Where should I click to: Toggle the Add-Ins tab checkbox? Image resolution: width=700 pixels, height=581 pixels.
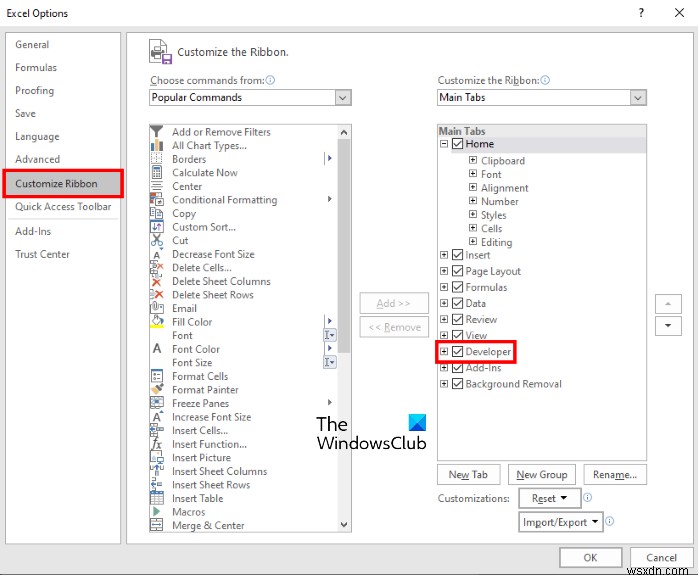(457, 368)
